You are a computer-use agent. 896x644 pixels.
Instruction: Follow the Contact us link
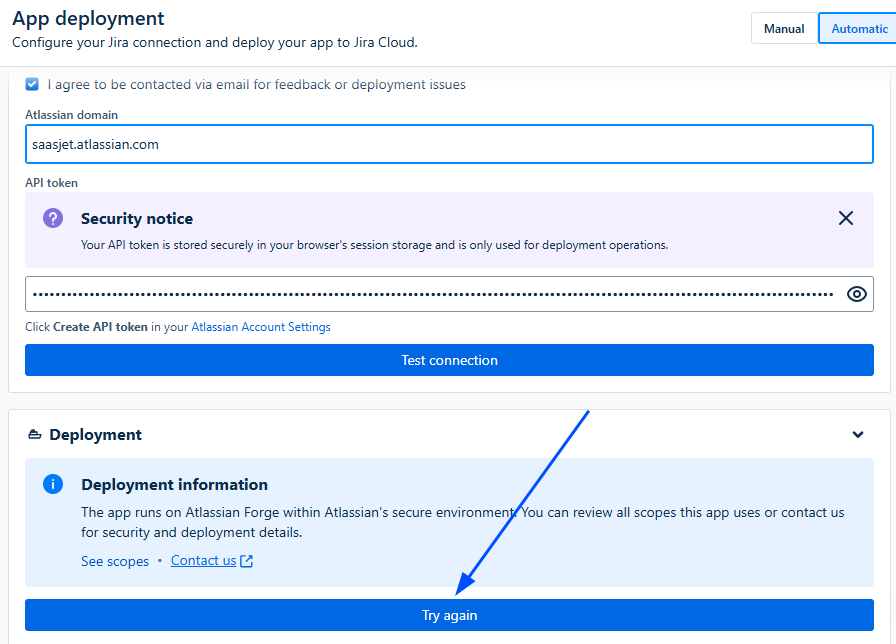203,561
